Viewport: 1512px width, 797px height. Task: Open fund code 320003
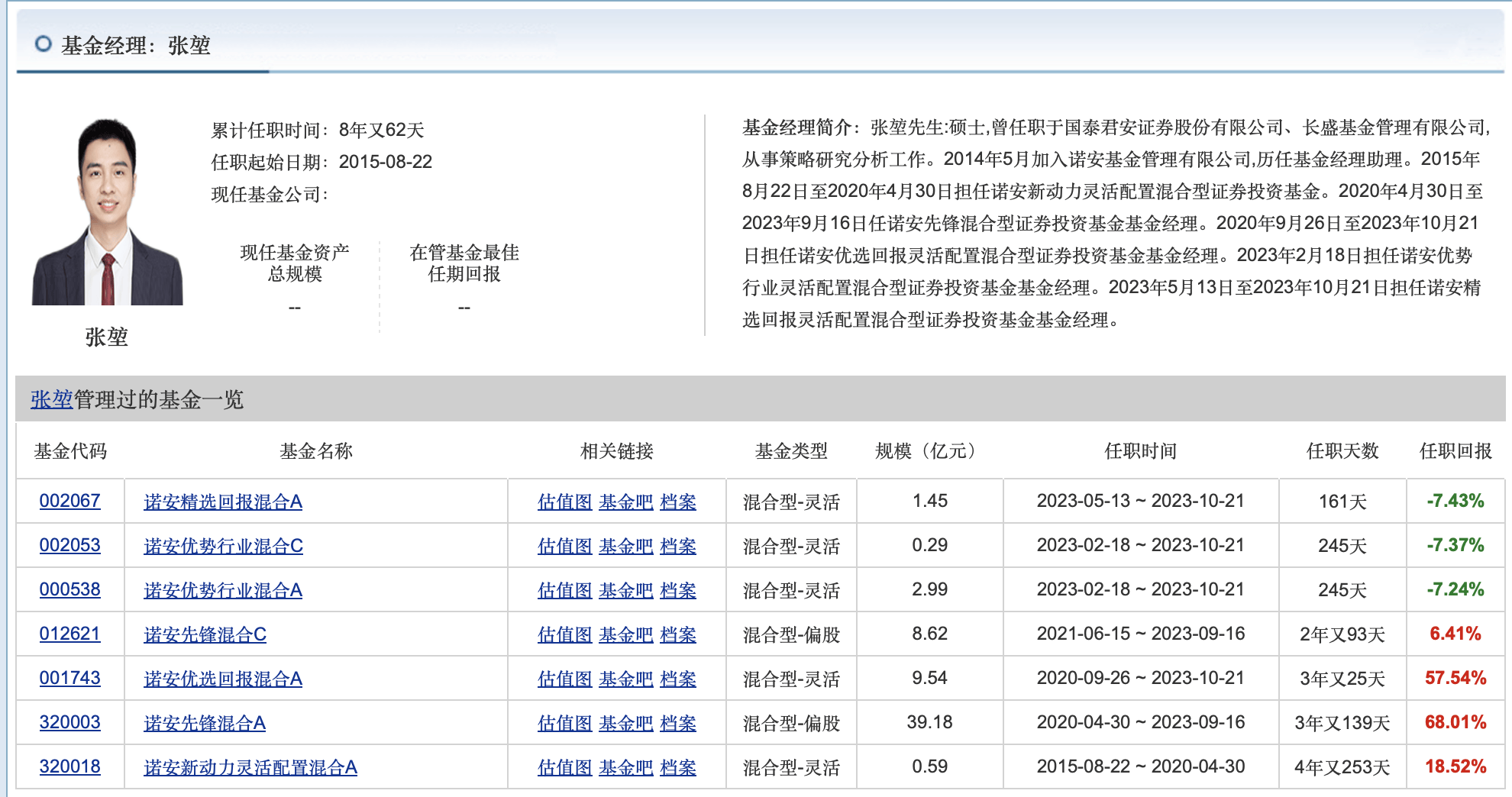click(x=69, y=722)
